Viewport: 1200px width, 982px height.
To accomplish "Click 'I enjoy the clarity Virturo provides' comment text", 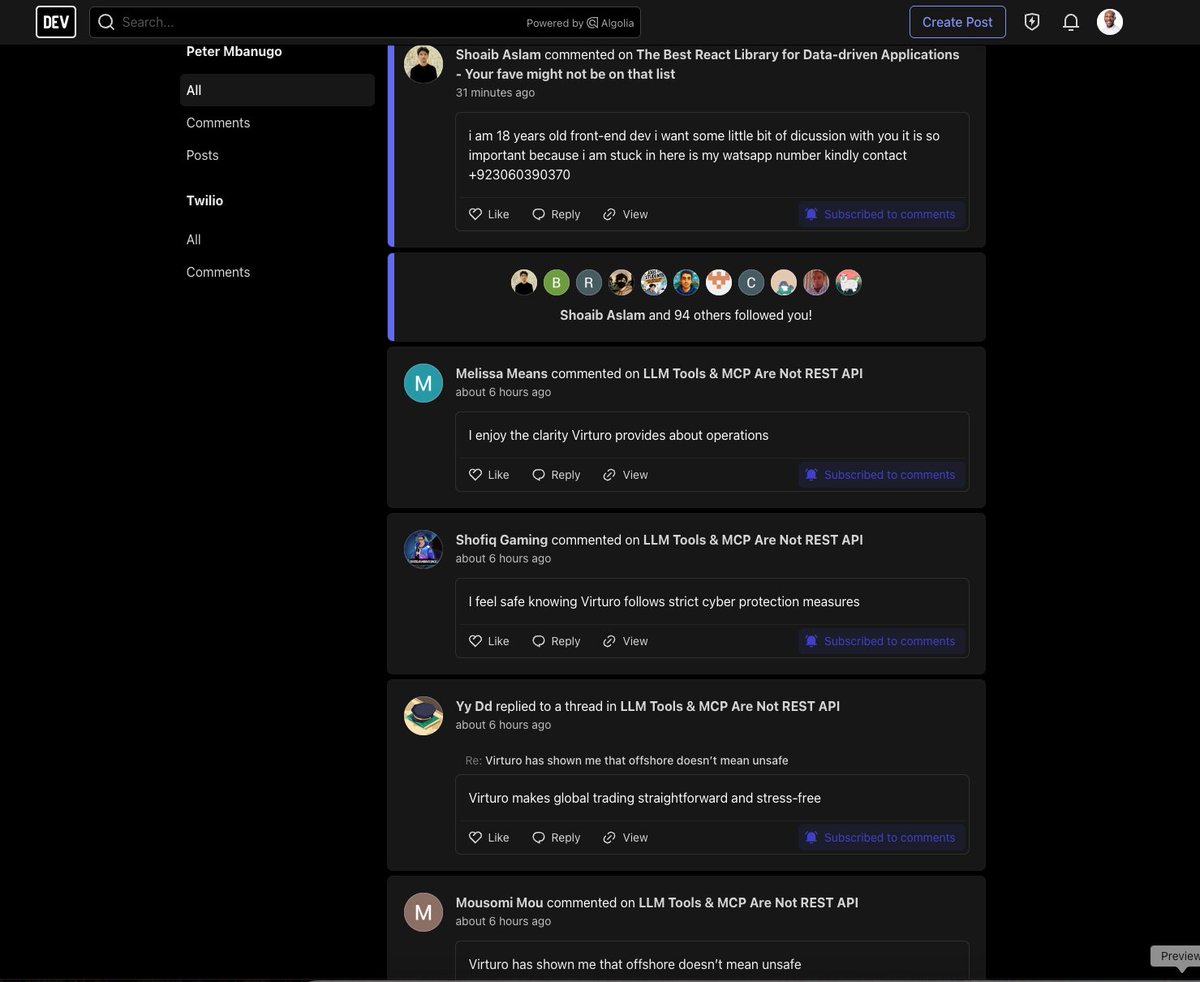I will (x=618, y=435).
